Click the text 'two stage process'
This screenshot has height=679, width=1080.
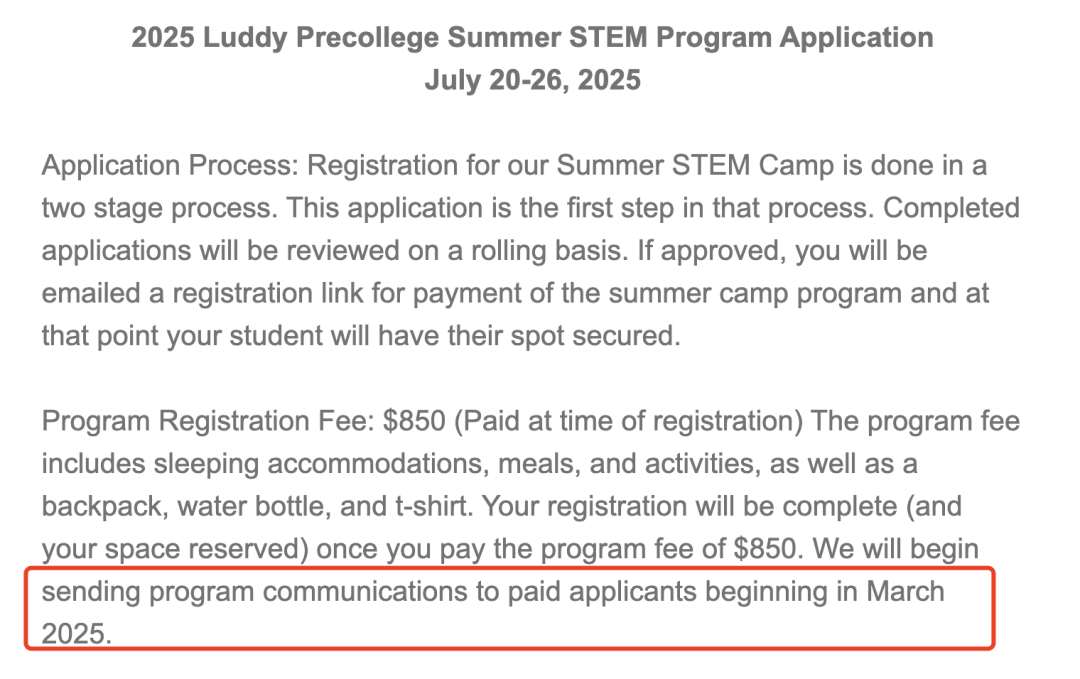pyautogui.click(x=159, y=209)
